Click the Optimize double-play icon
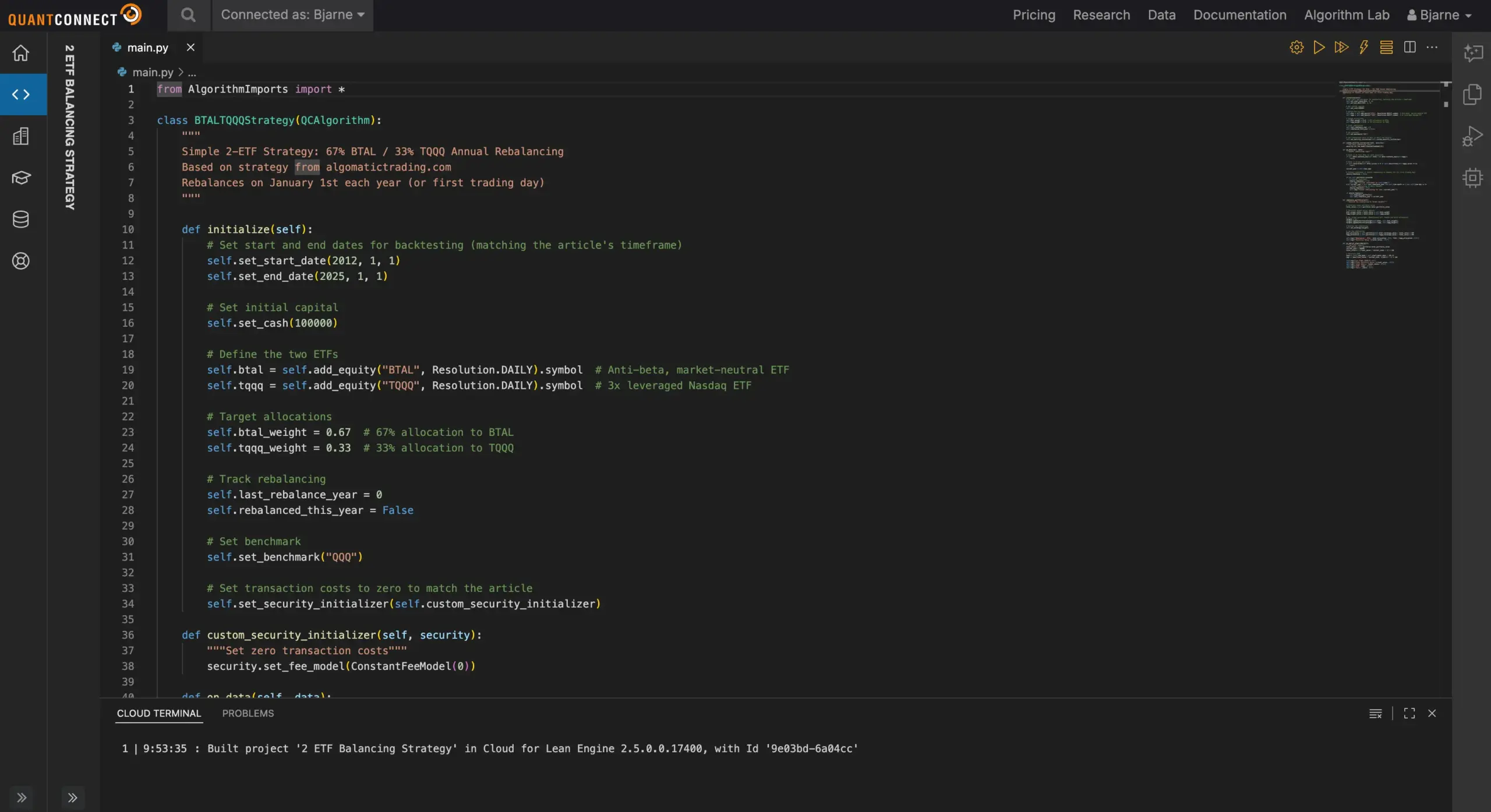Image resolution: width=1491 pixels, height=812 pixels. pyautogui.click(x=1341, y=47)
